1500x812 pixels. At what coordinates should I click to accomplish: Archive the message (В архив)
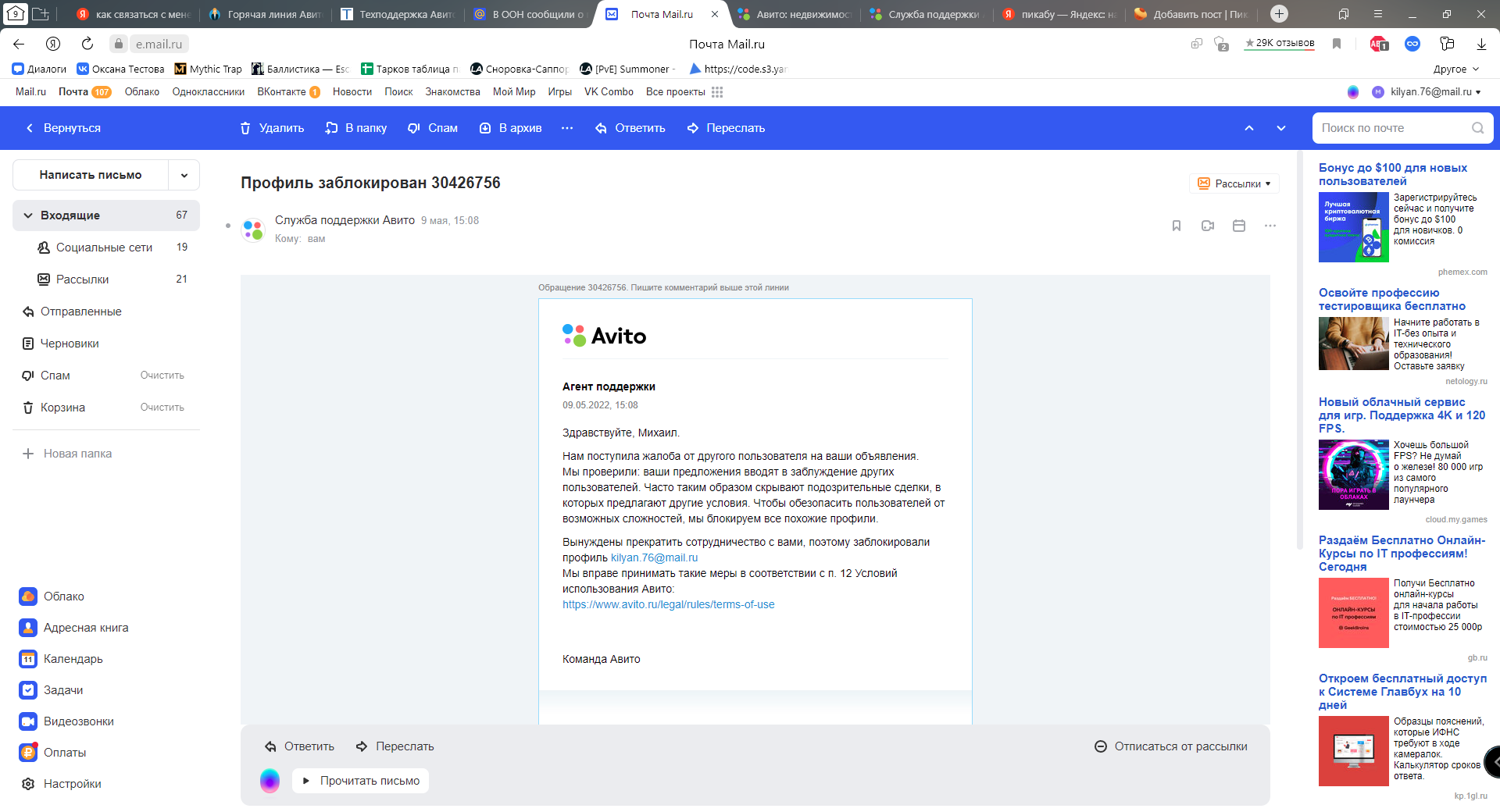(x=510, y=128)
